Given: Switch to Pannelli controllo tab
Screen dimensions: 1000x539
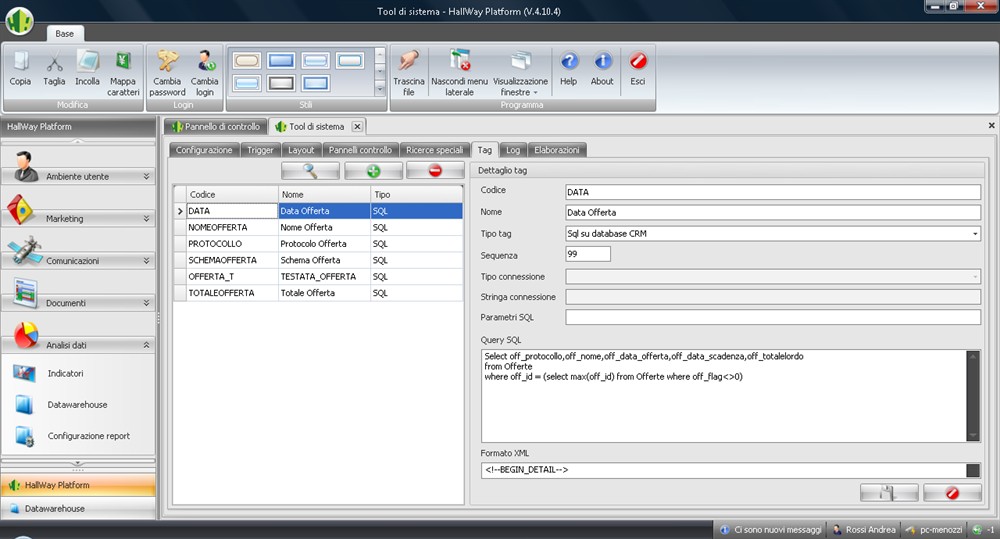Looking at the screenshot, I should coord(360,150).
